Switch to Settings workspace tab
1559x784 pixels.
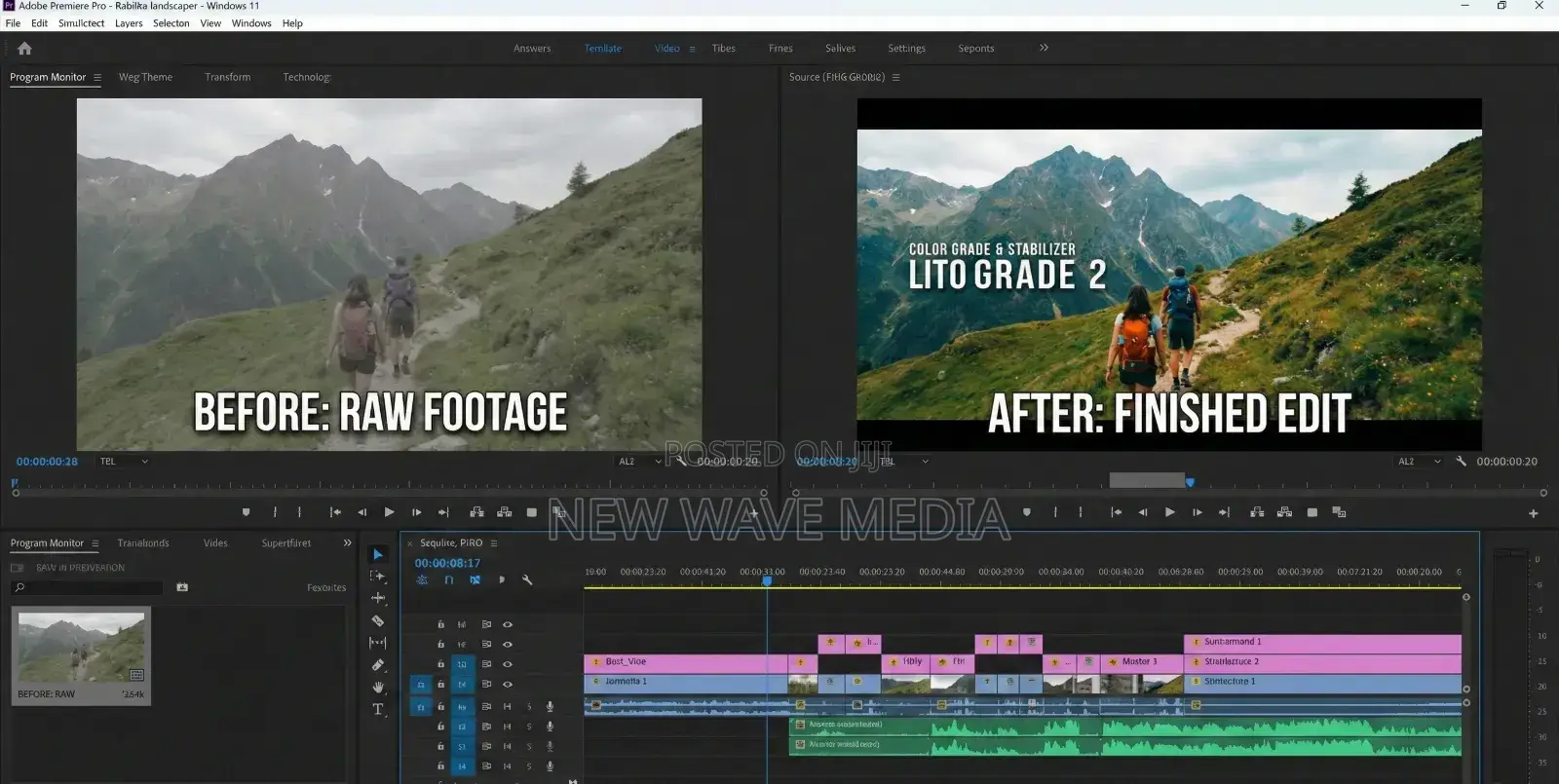coord(906,49)
